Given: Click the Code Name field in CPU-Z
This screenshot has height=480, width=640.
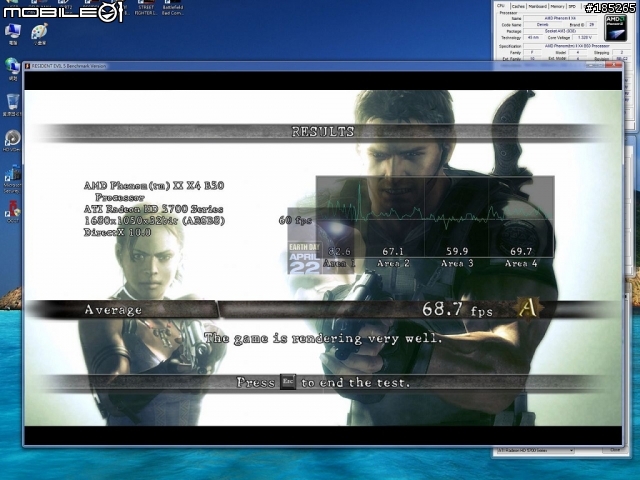Looking at the screenshot, I should pyautogui.click(x=542, y=24).
